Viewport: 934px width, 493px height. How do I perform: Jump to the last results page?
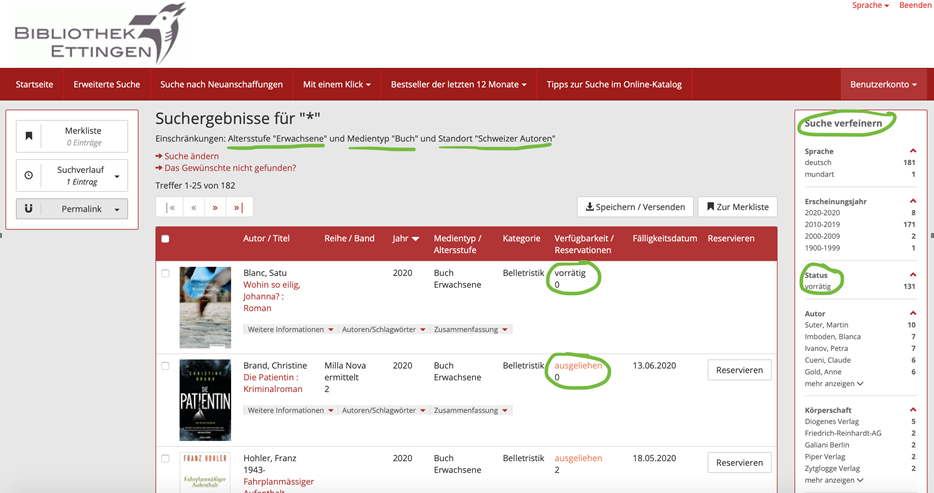(238, 207)
